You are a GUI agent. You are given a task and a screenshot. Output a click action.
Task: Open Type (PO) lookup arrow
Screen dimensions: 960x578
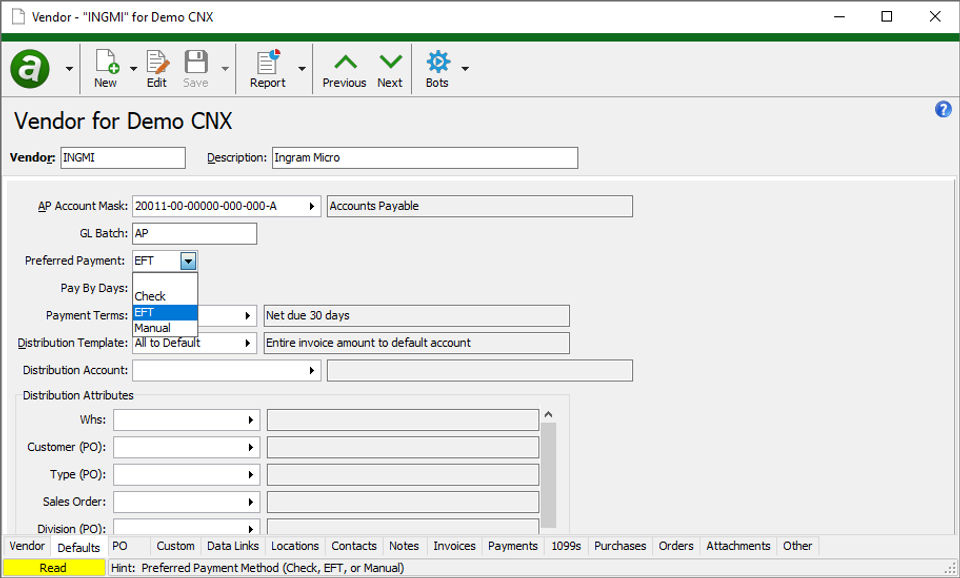[x=250, y=475]
